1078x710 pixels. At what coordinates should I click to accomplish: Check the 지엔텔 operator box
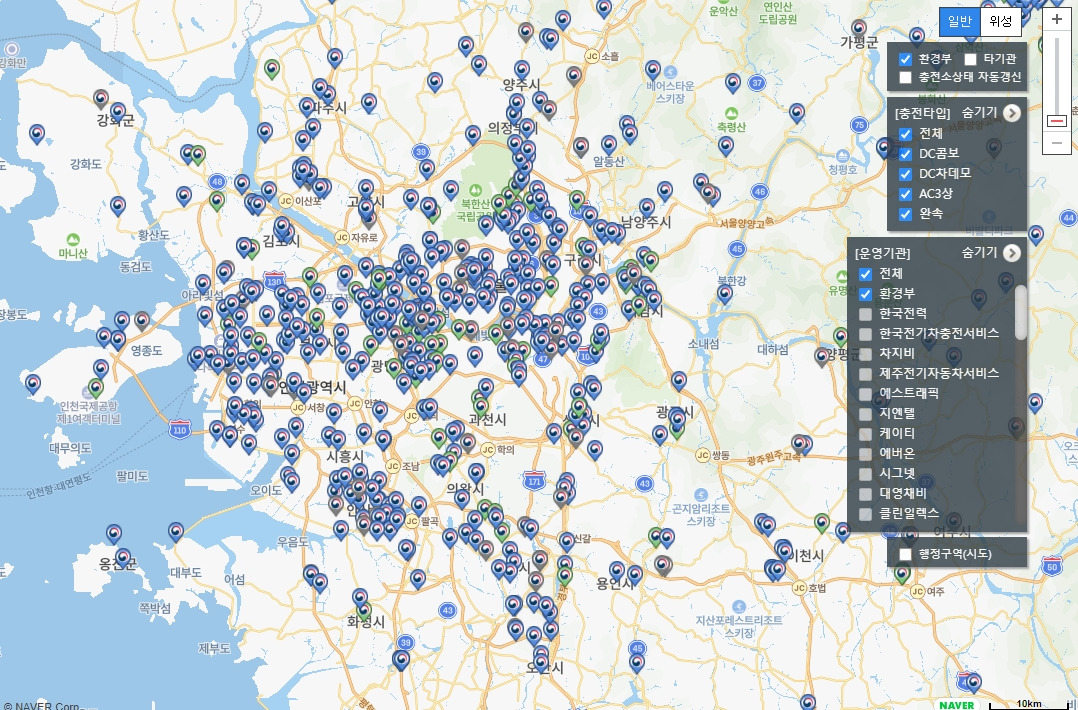[866, 414]
